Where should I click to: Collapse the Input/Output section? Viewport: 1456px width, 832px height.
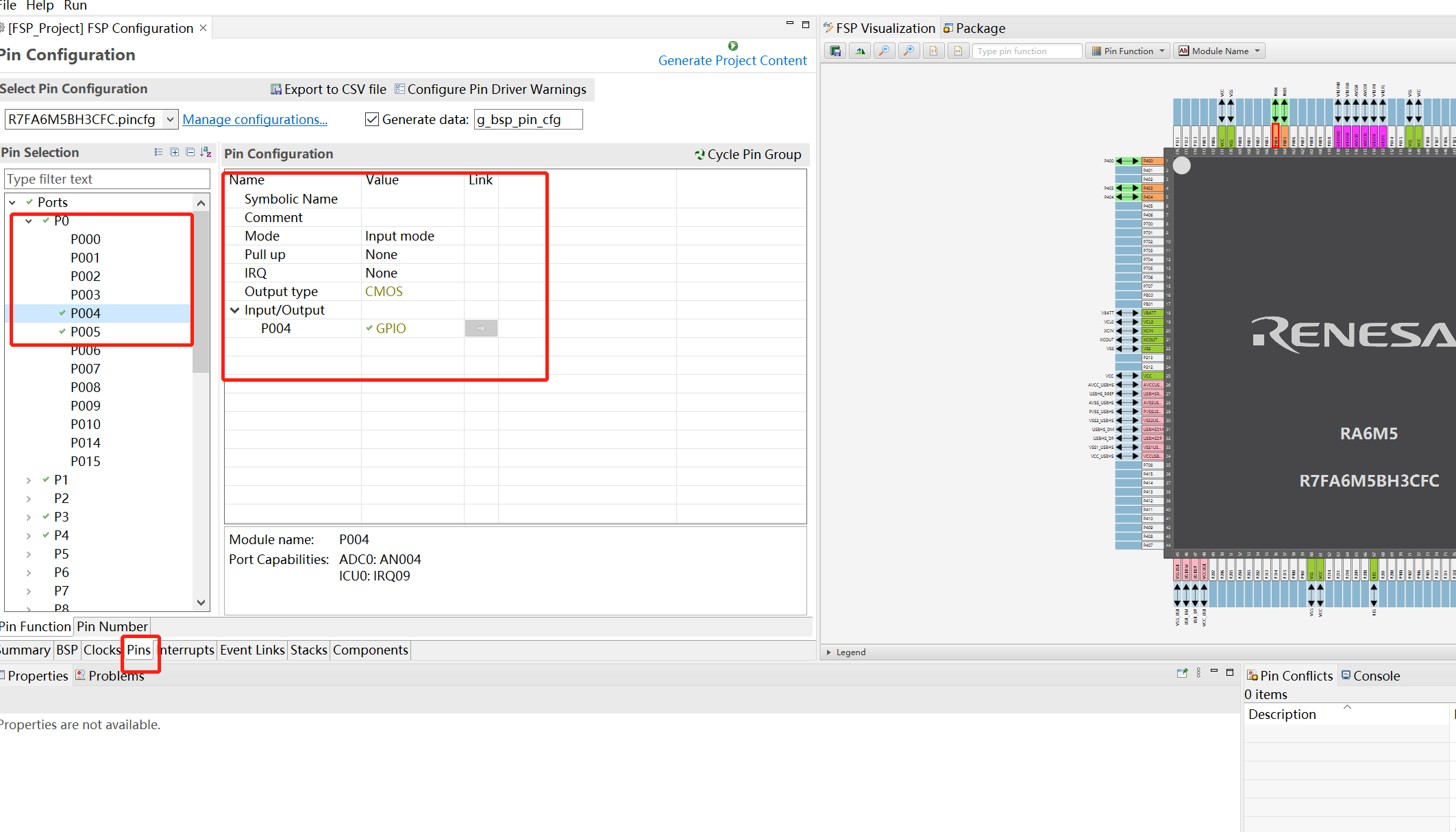[235, 310]
